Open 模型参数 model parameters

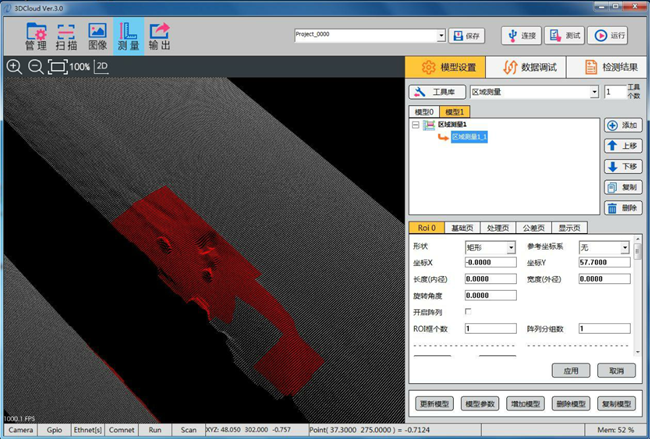tap(480, 404)
